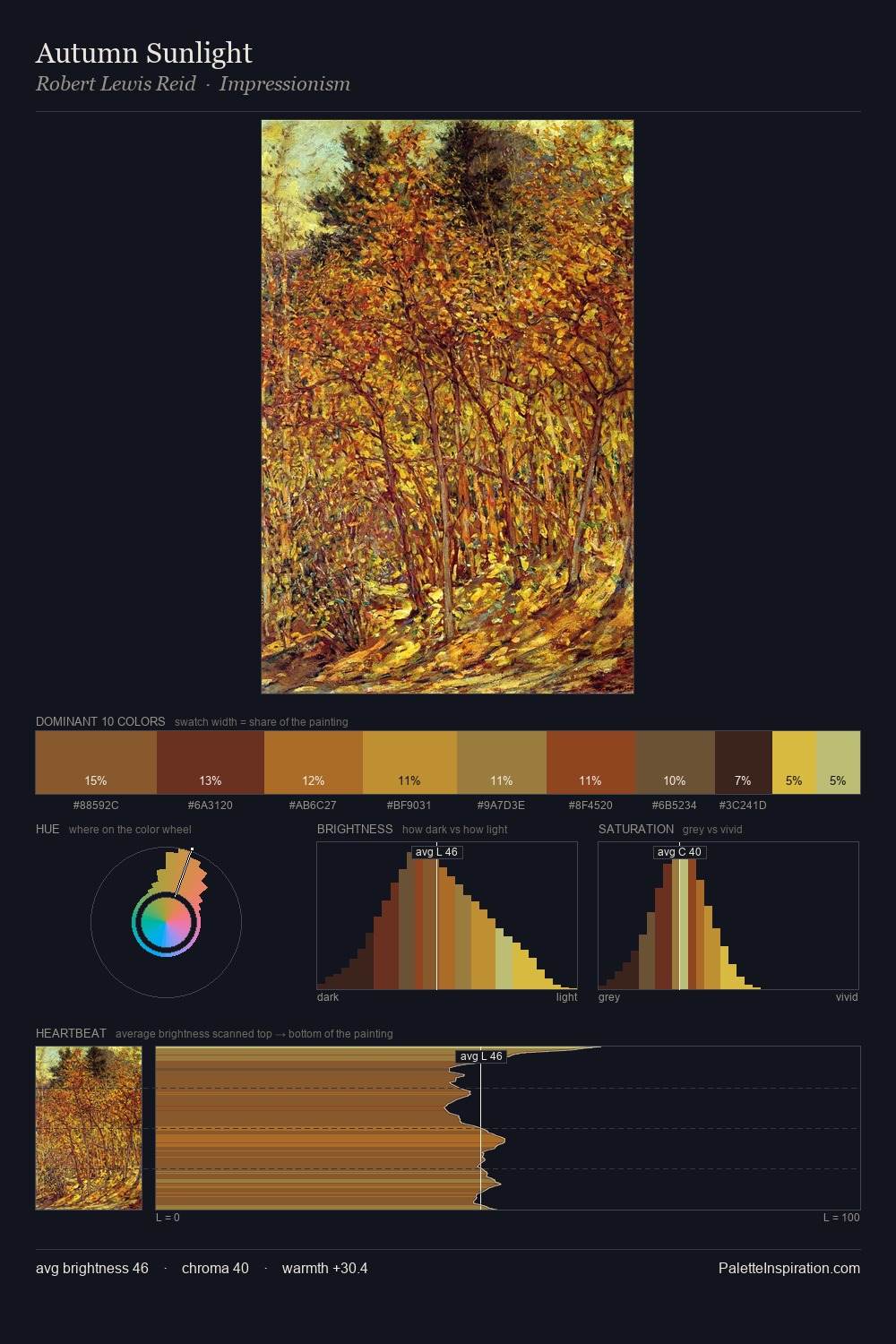Screen dimensions: 896x1344
Task: Click the #BF9031 hex code label
Action: (x=409, y=806)
